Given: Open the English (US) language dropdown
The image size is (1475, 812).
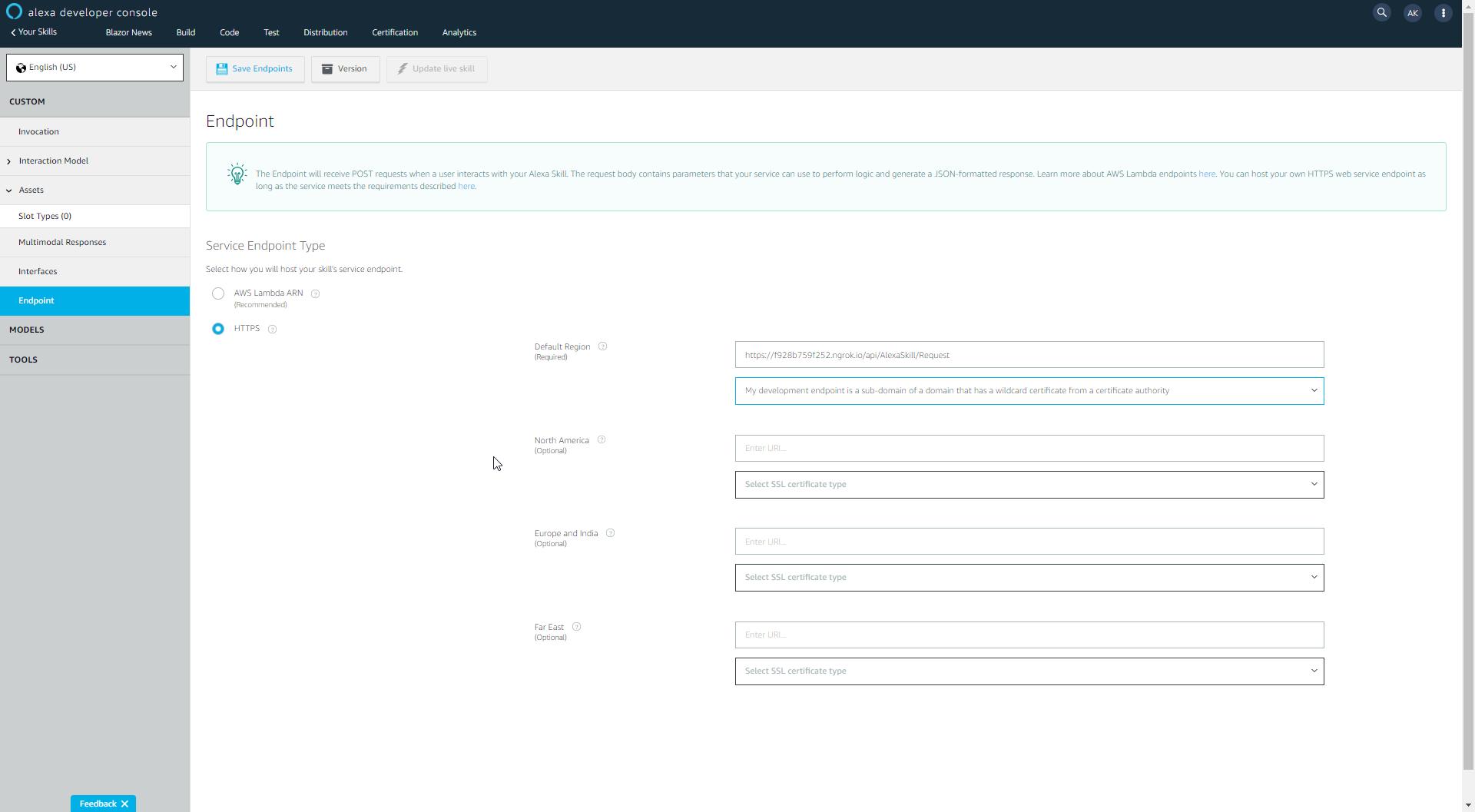Looking at the screenshot, I should [x=94, y=68].
